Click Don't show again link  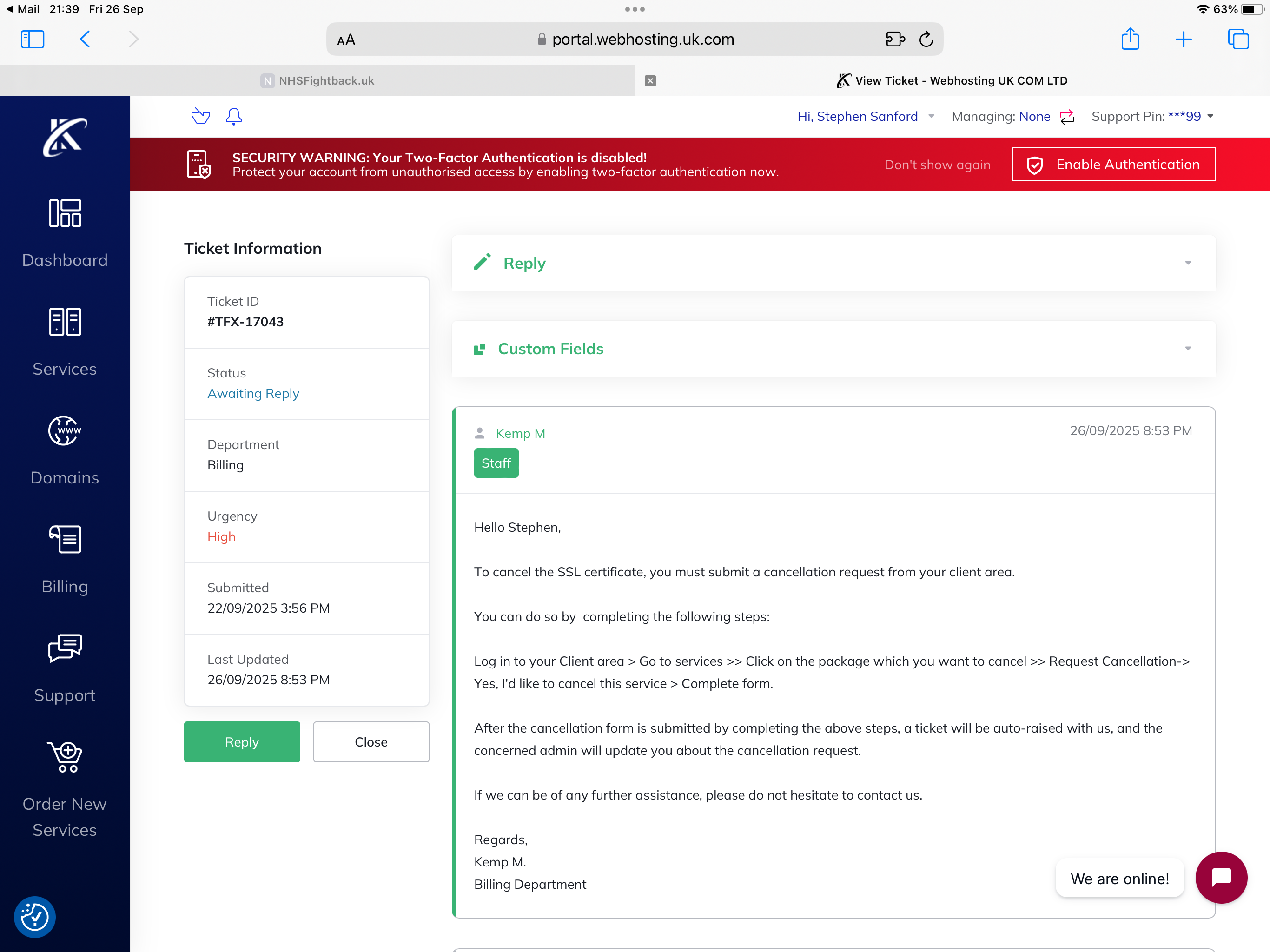point(937,165)
